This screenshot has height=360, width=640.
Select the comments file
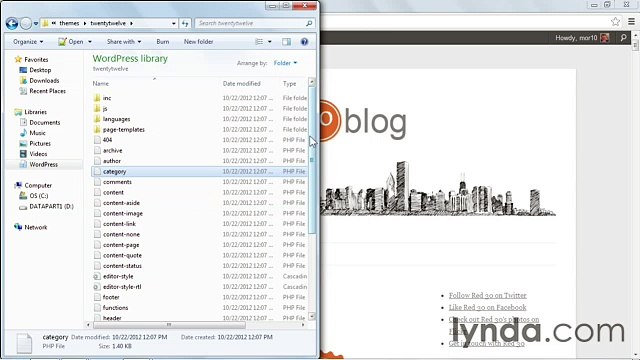[x=117, y=182]
